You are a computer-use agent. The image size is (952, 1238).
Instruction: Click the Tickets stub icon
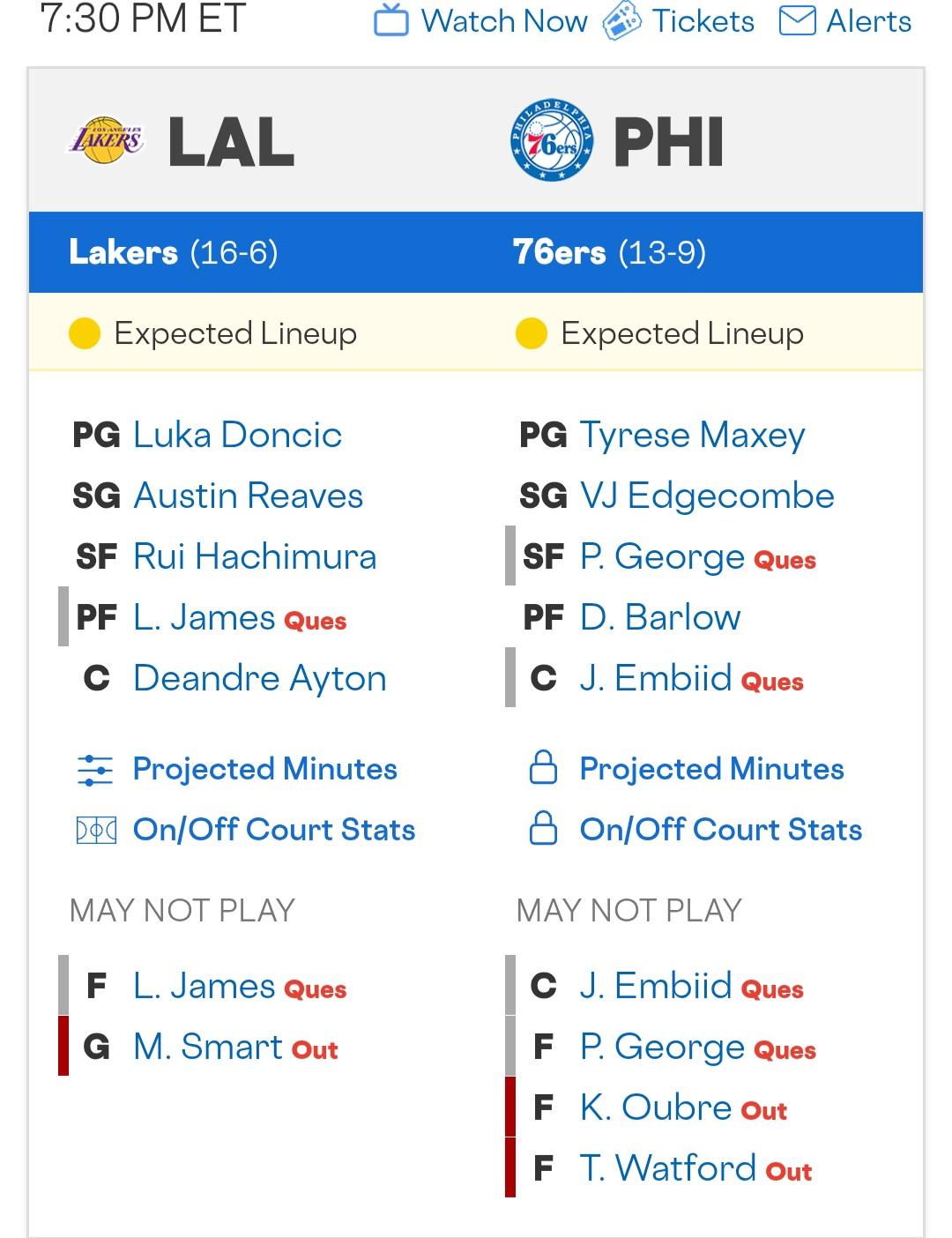click(621, 20)
